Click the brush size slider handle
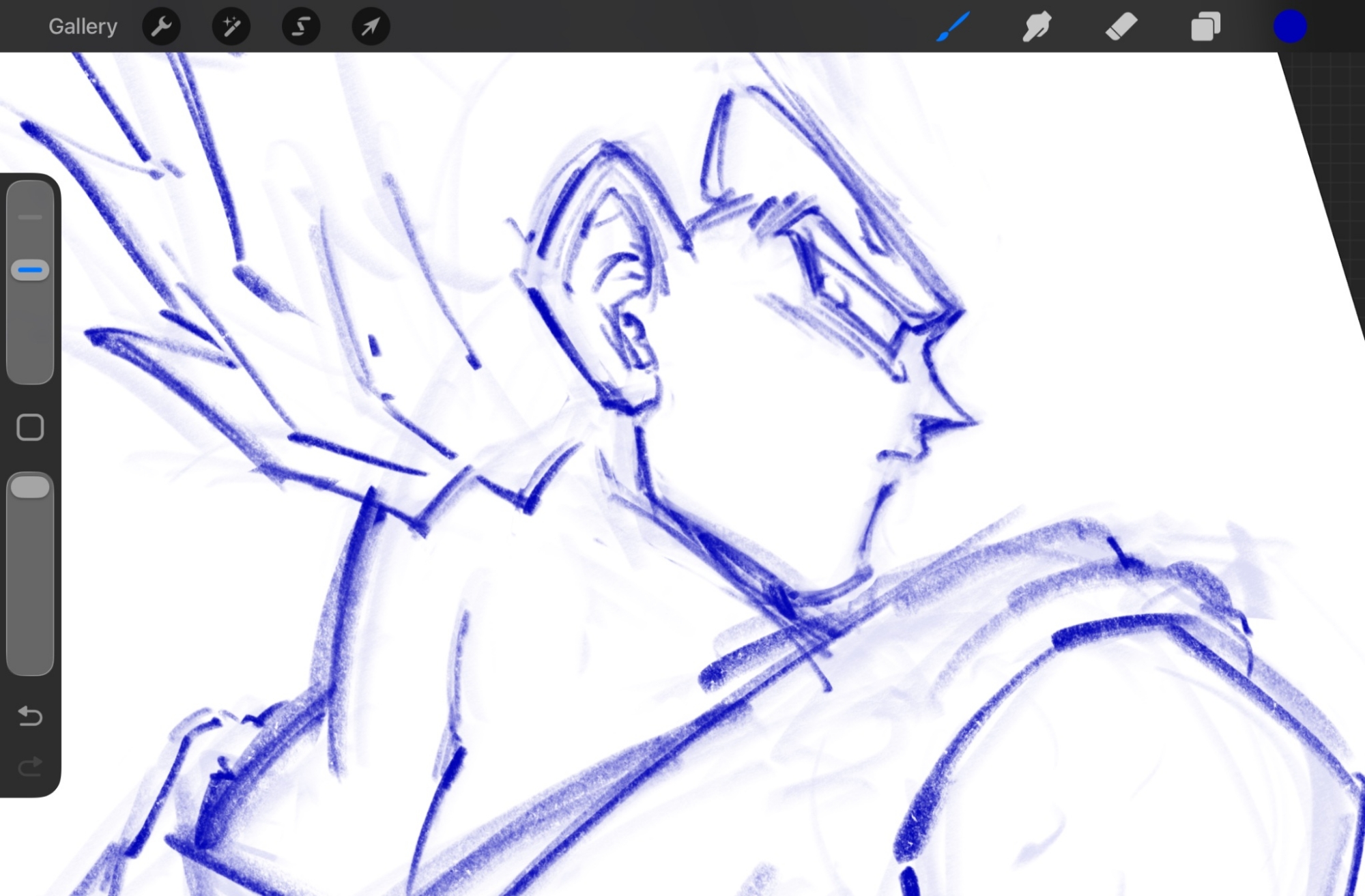The height and width of the screenshot is (896, 1365). tap(30, 270)
